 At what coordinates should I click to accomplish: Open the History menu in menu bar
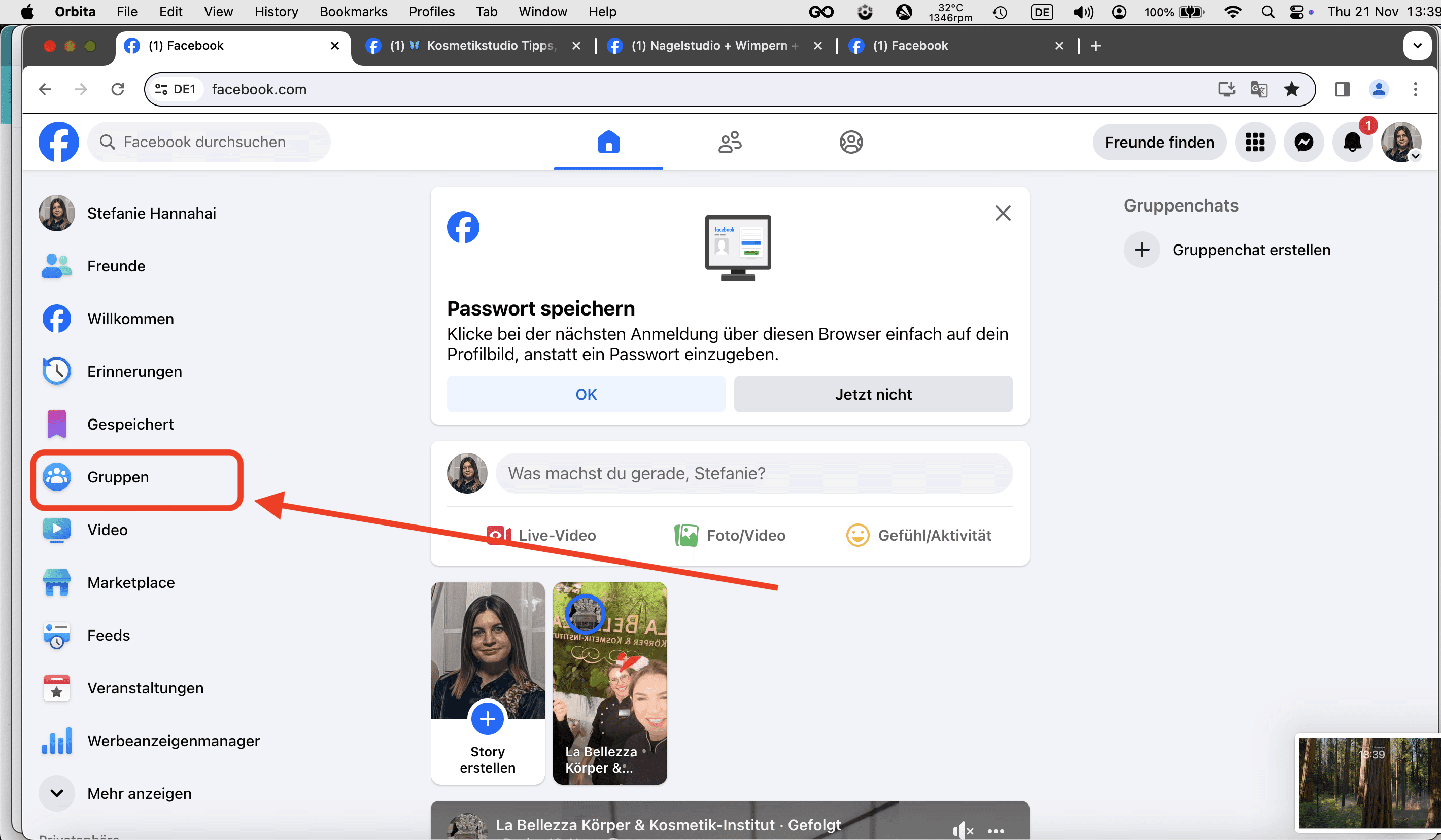tap(276, 12)
